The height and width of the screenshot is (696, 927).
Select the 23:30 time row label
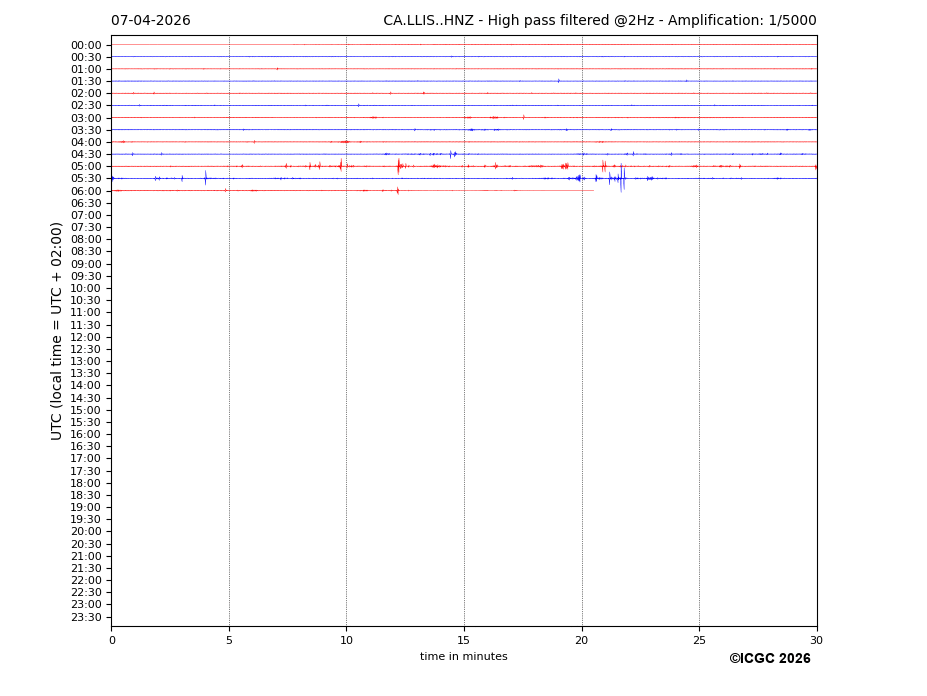(x=86, y=617)
